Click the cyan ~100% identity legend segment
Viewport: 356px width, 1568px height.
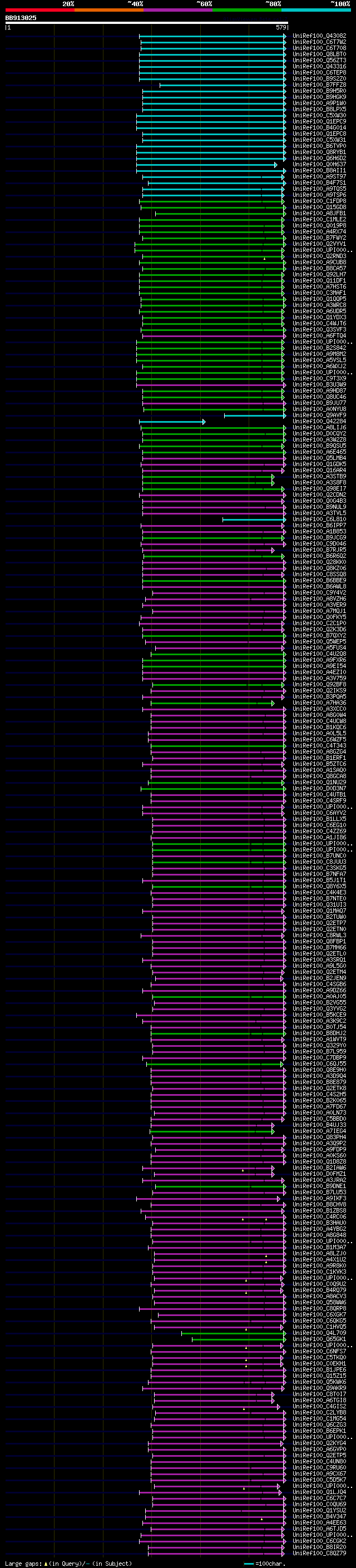click(x=316, y=10)
